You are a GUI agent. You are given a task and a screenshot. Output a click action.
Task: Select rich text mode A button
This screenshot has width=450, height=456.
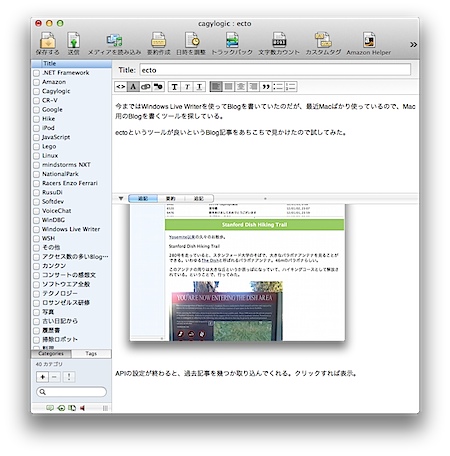coord(133,87)
